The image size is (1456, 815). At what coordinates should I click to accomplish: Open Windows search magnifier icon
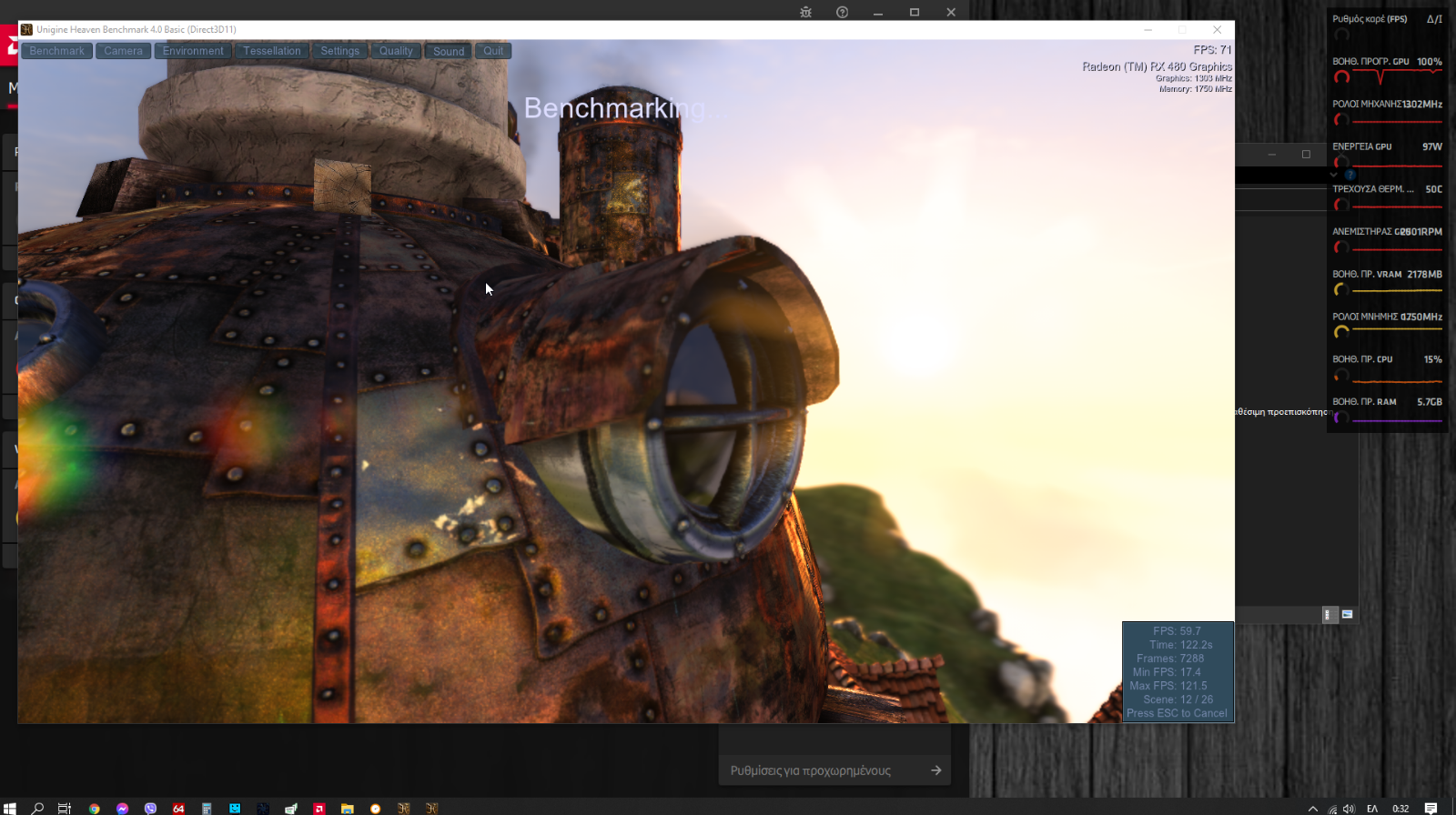(x=37, y=808)
